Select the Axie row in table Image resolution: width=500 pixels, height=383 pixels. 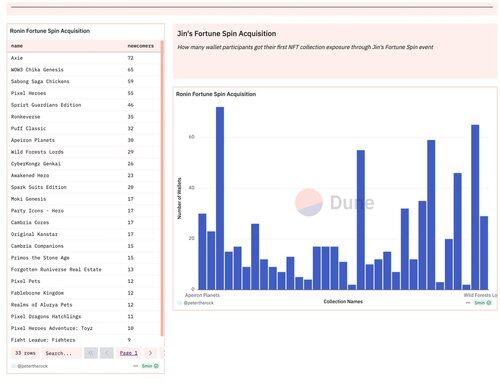tap(85, 58)
